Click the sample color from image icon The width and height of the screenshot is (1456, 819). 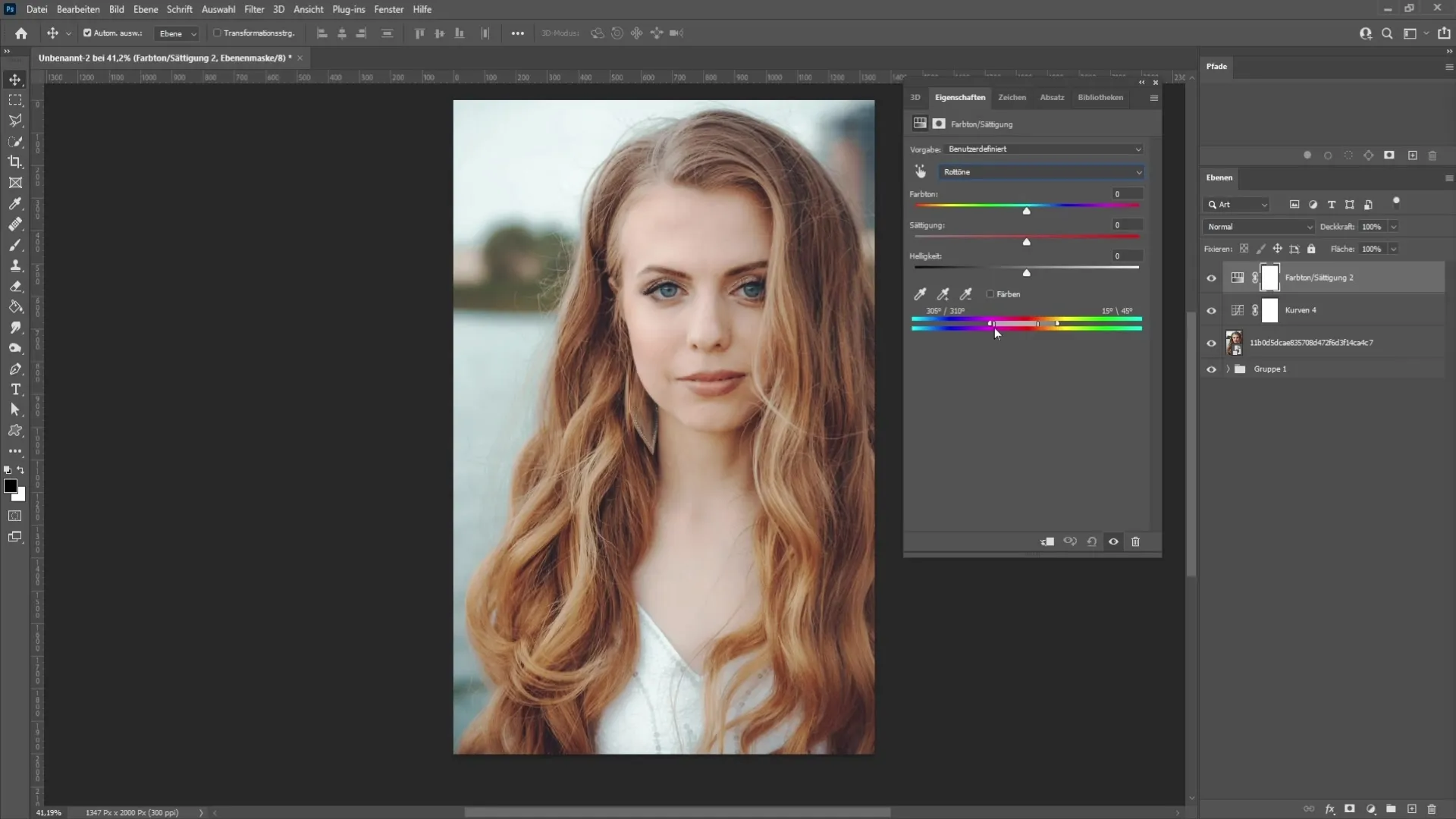[x=920, y=293]
